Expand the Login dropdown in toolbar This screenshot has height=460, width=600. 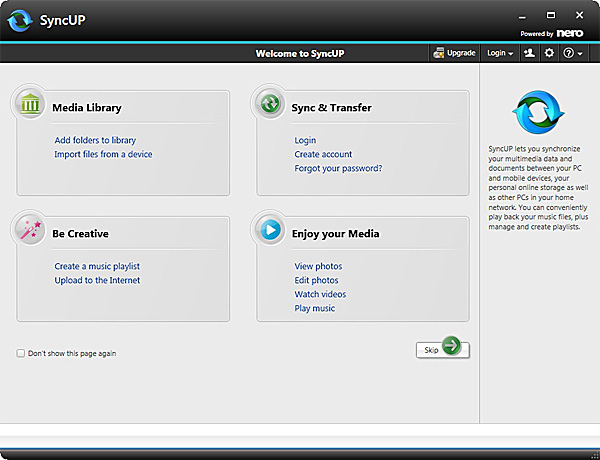pos(499,52)
